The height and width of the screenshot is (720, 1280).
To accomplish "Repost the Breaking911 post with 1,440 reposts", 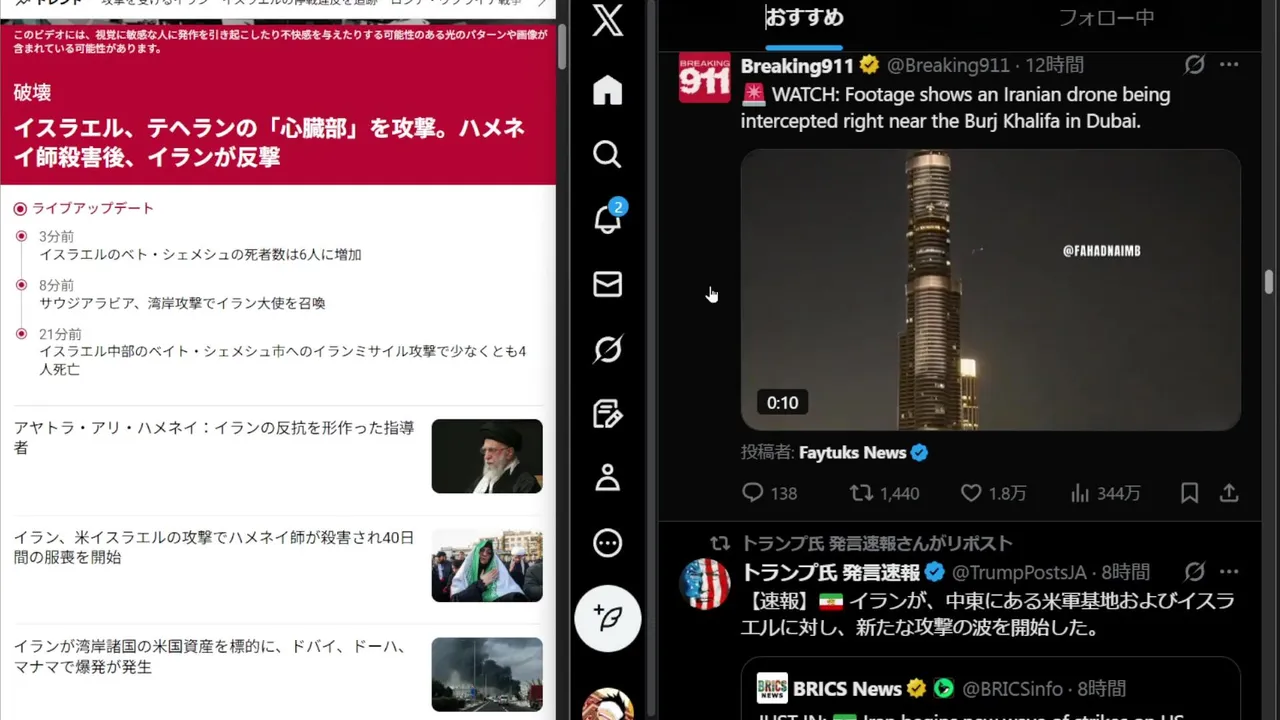I will (884, 493).
